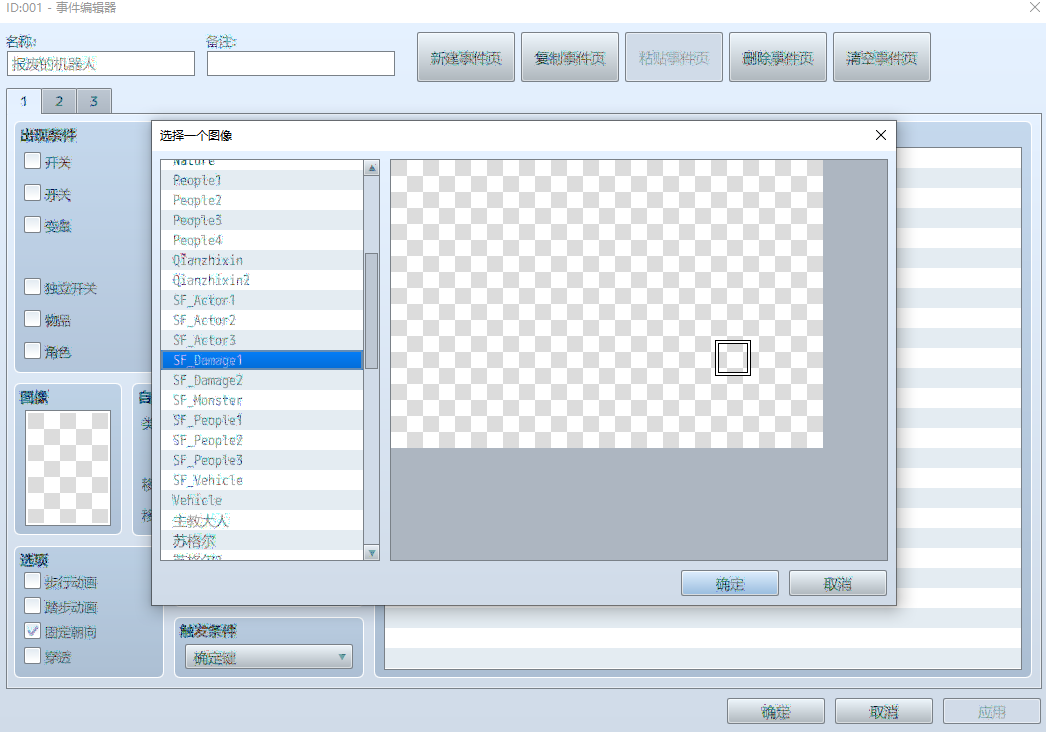Screen dimensions: 1046x732
Task: Select People3 in the image list
Action: tap(262, 220)
